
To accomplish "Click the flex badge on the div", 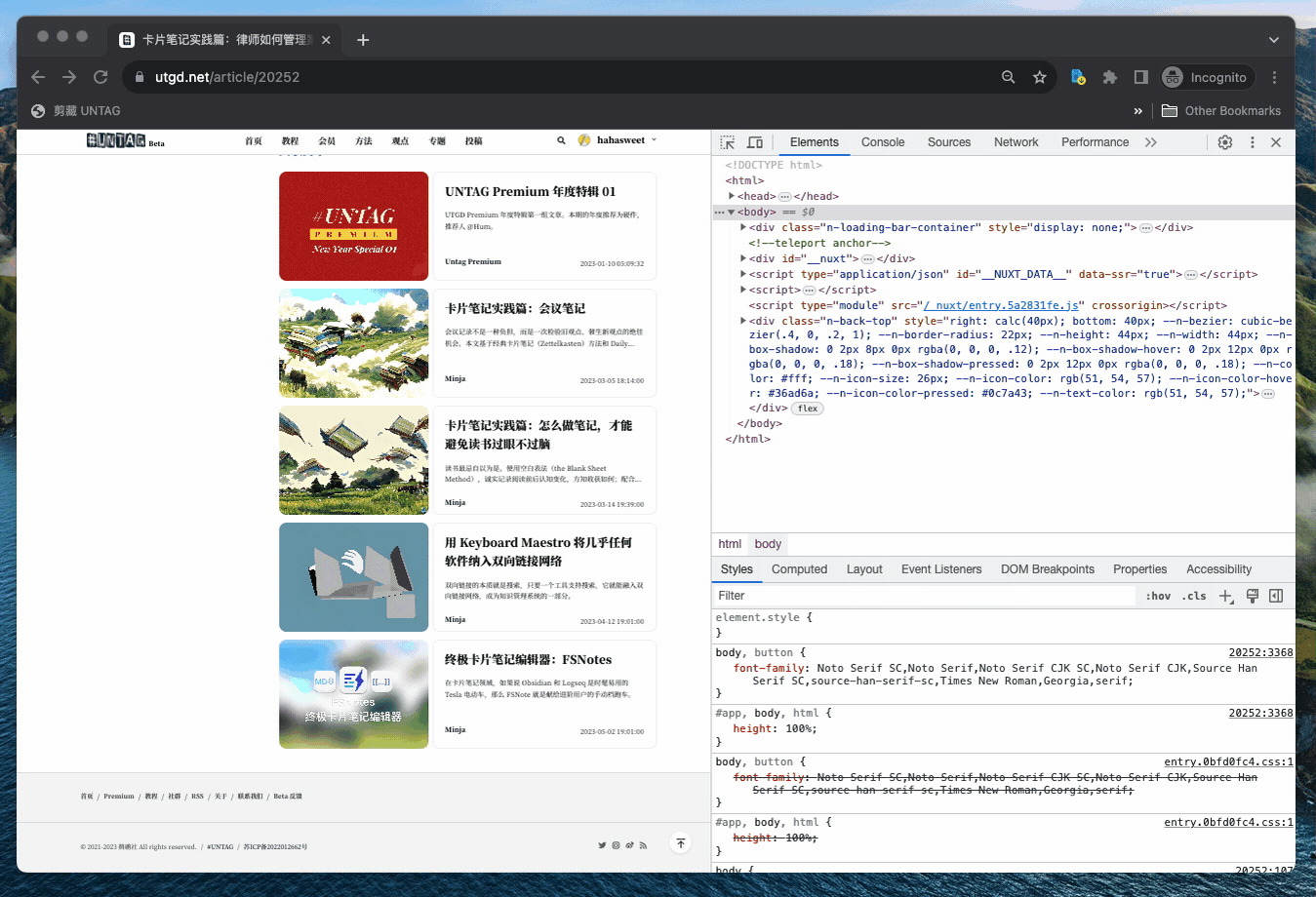I will [x=808, y=409].
